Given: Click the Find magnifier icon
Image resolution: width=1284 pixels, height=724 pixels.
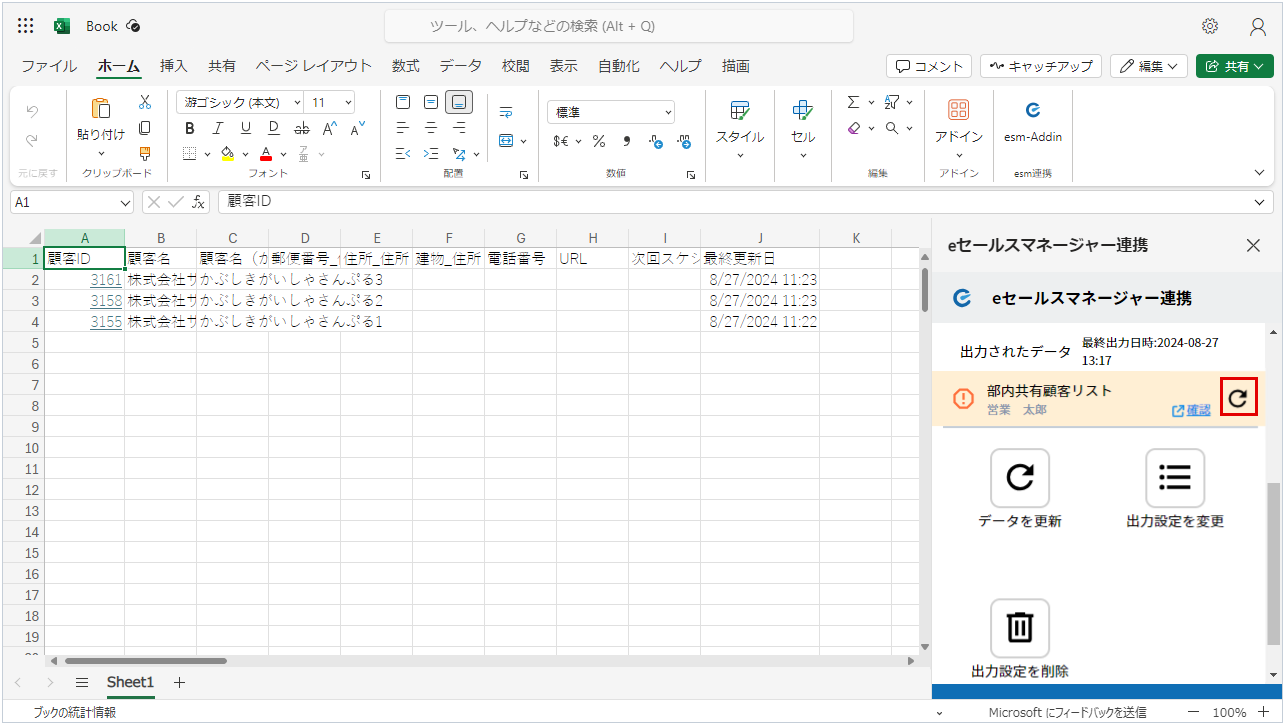Looking at the screenshot, I should 892,128.
